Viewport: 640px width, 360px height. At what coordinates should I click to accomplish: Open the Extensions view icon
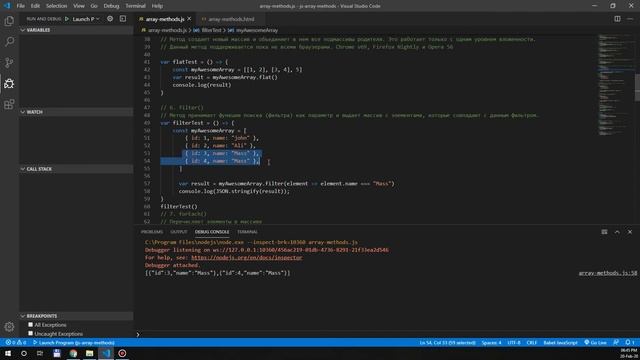coord(9,104)
